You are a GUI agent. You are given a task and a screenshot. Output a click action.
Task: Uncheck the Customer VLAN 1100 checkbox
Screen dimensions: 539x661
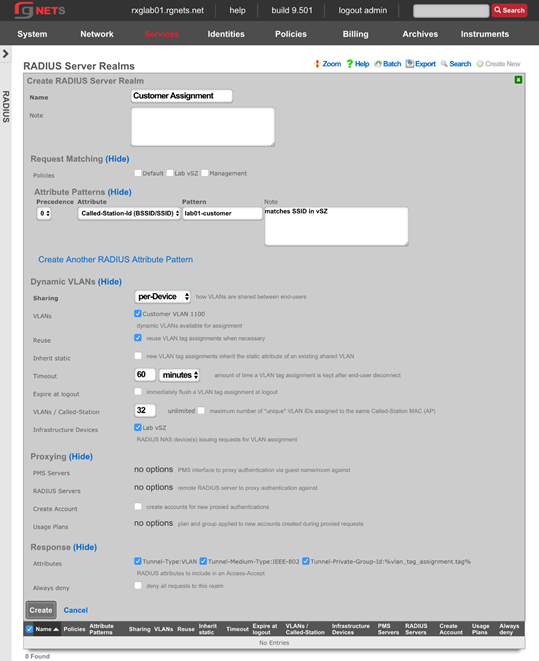tap(138, 313)
